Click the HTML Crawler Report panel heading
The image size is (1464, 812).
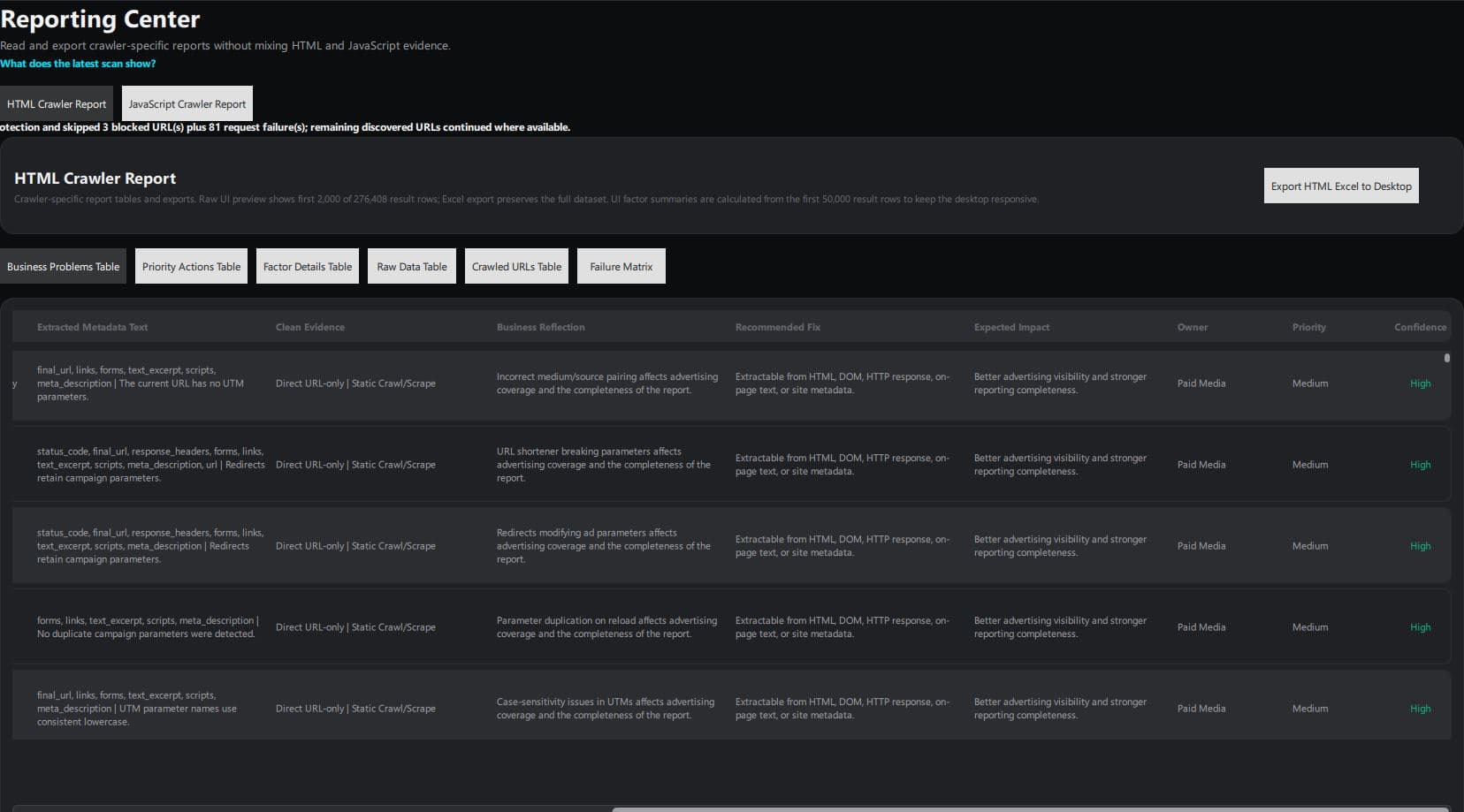pyautogui.click(x=95, y=178)
